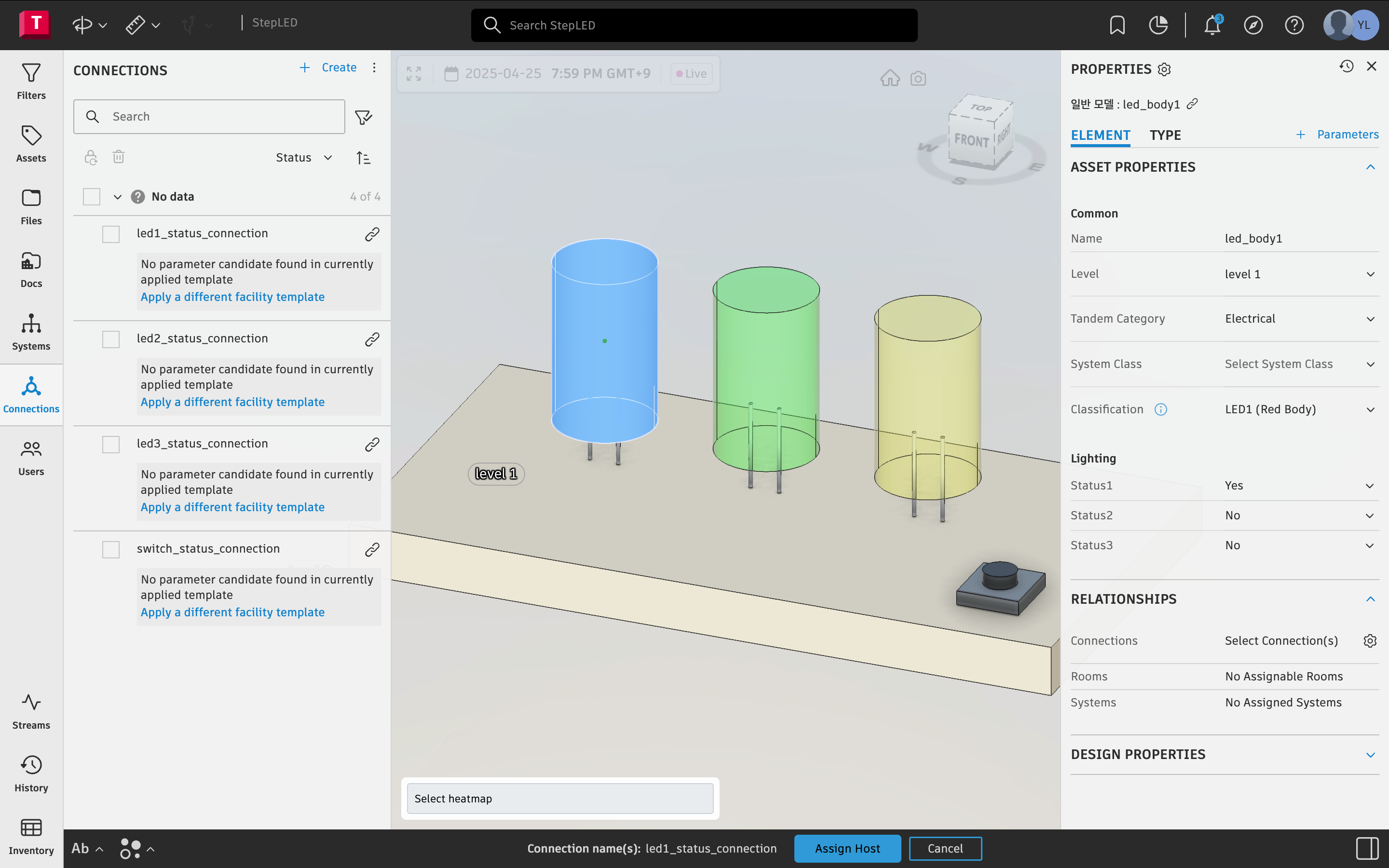The height and width of the screenshot is (868, 1389).
Task: Click the filter funnel icon beside Search
Action: pyautogui.click(x=363, y=117)
